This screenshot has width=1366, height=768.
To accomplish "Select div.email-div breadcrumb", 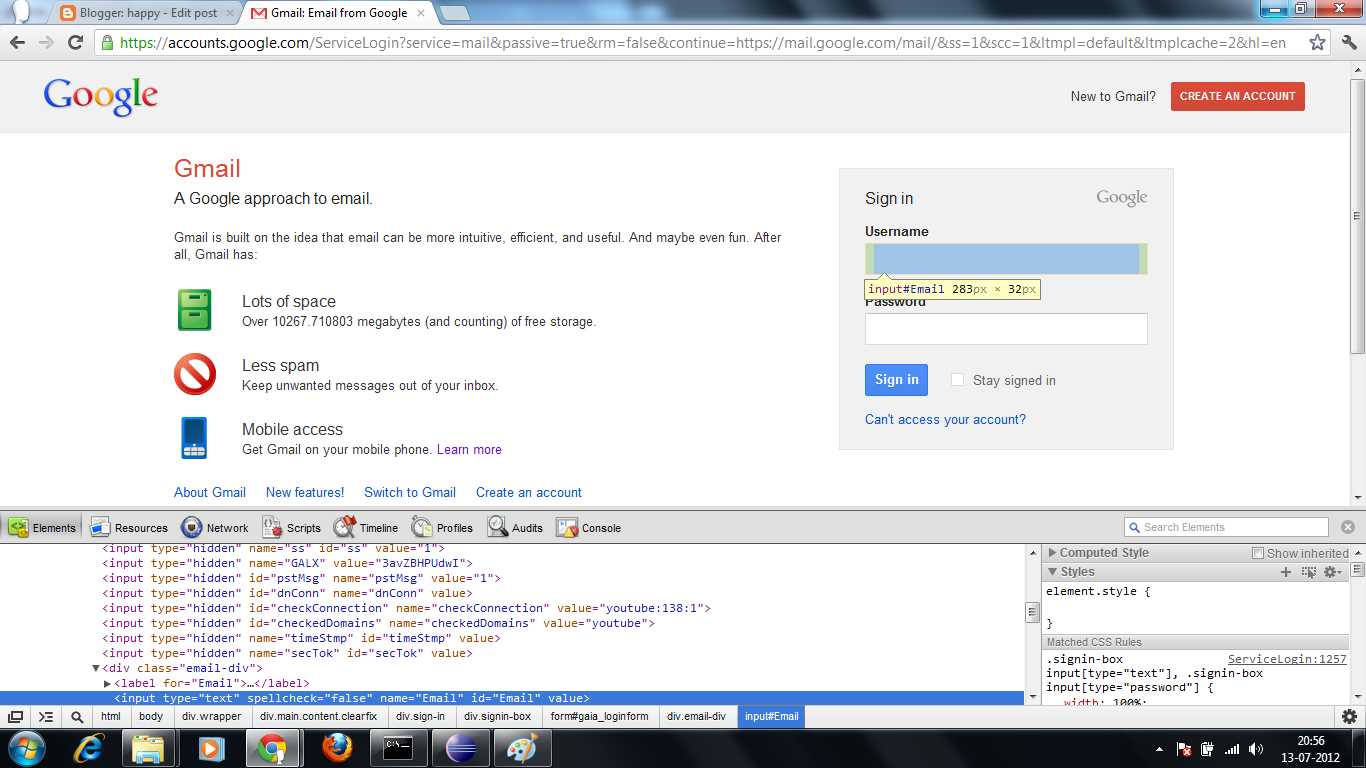I will [697, 717].
